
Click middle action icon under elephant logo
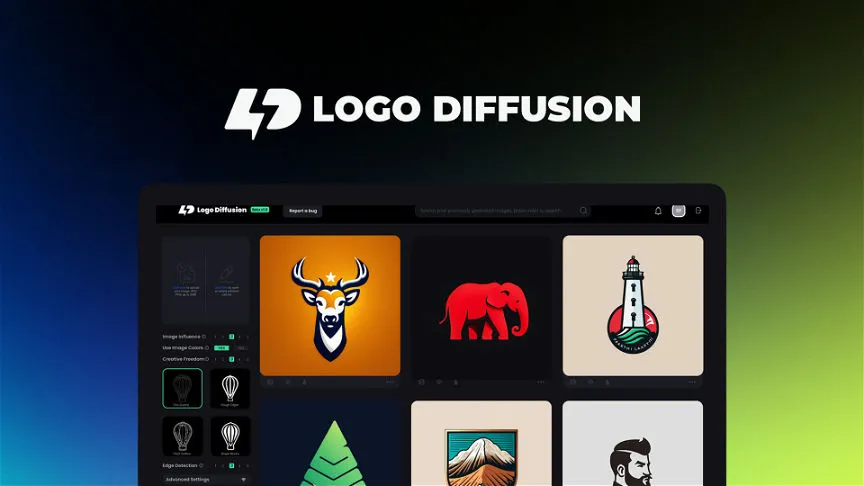pos(439,382)
